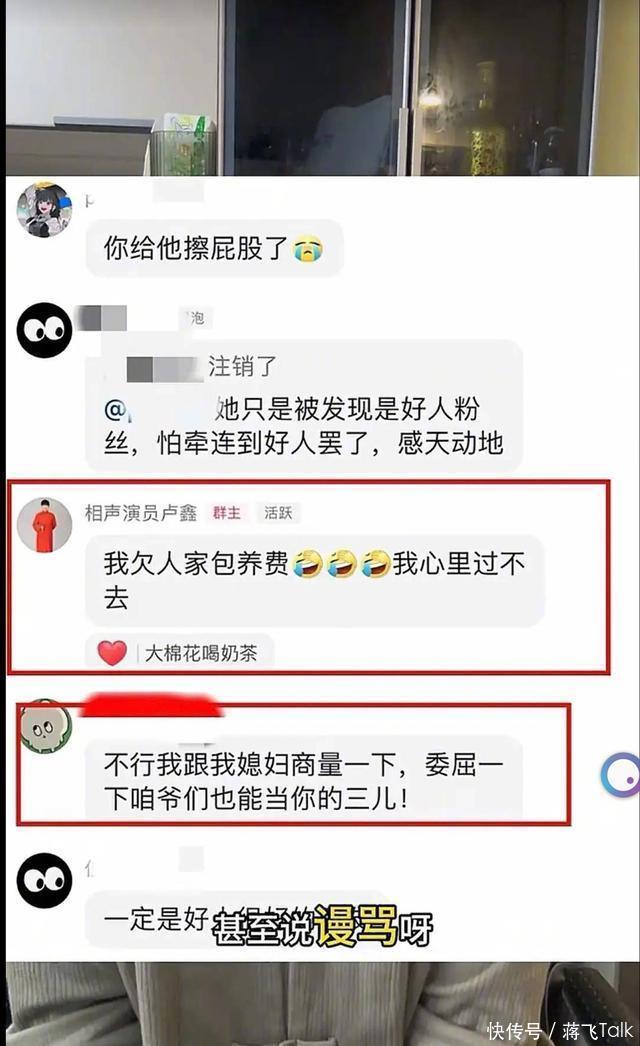Tap the crying emoji in 擦屁股 message
Viewport: 640px width, 1046px height.
coord(308,249)
